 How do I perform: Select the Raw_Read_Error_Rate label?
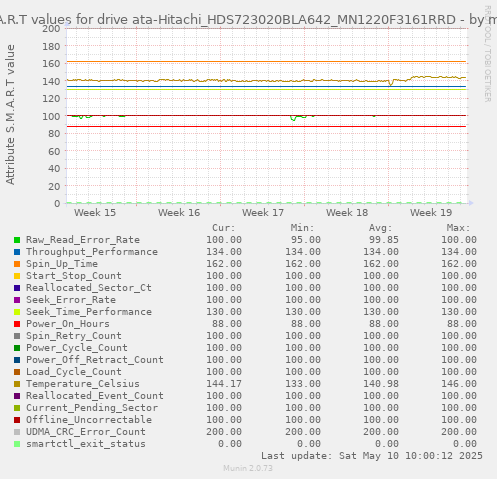tap(83, 240)
